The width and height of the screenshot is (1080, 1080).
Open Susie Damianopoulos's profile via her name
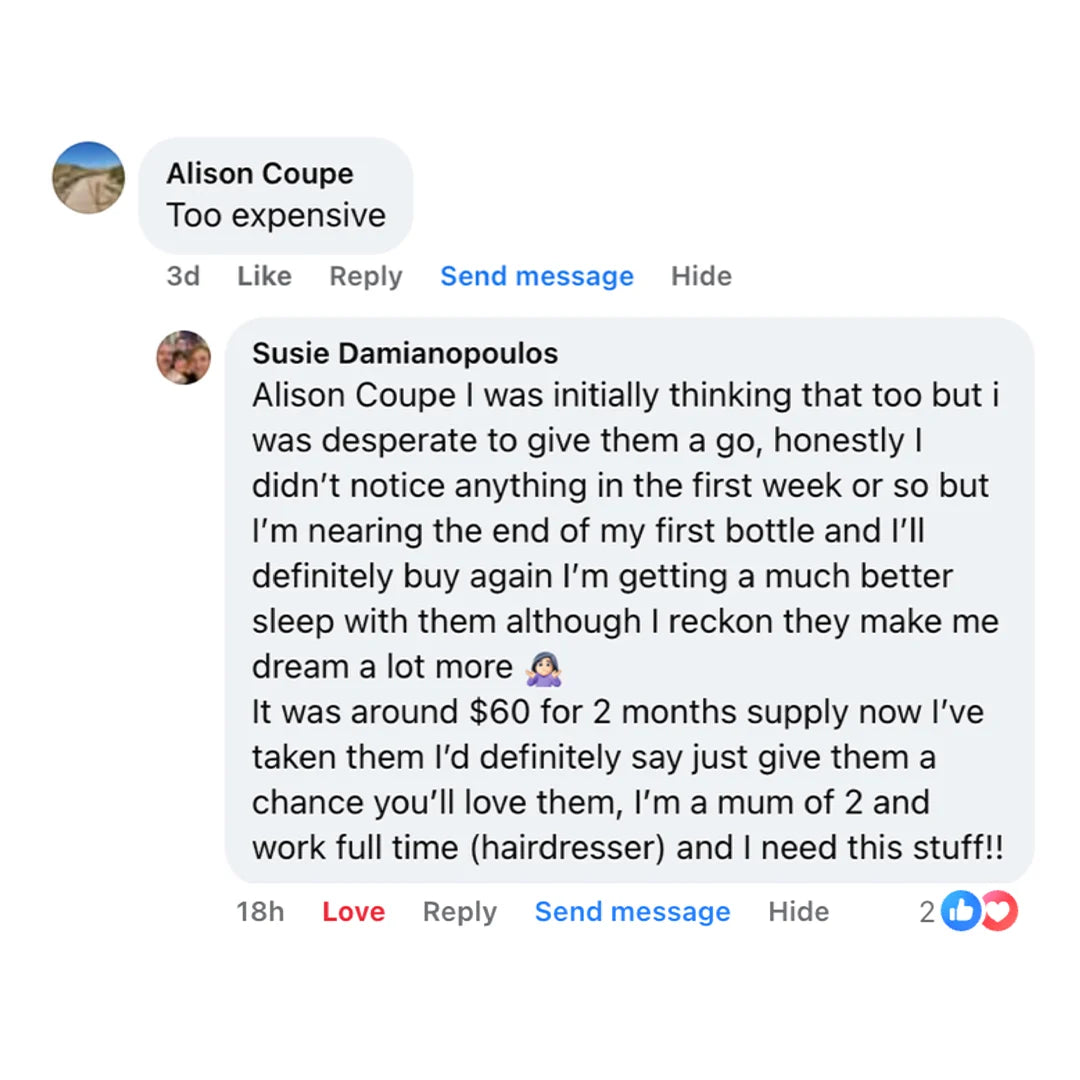click(x=405, y=353)
